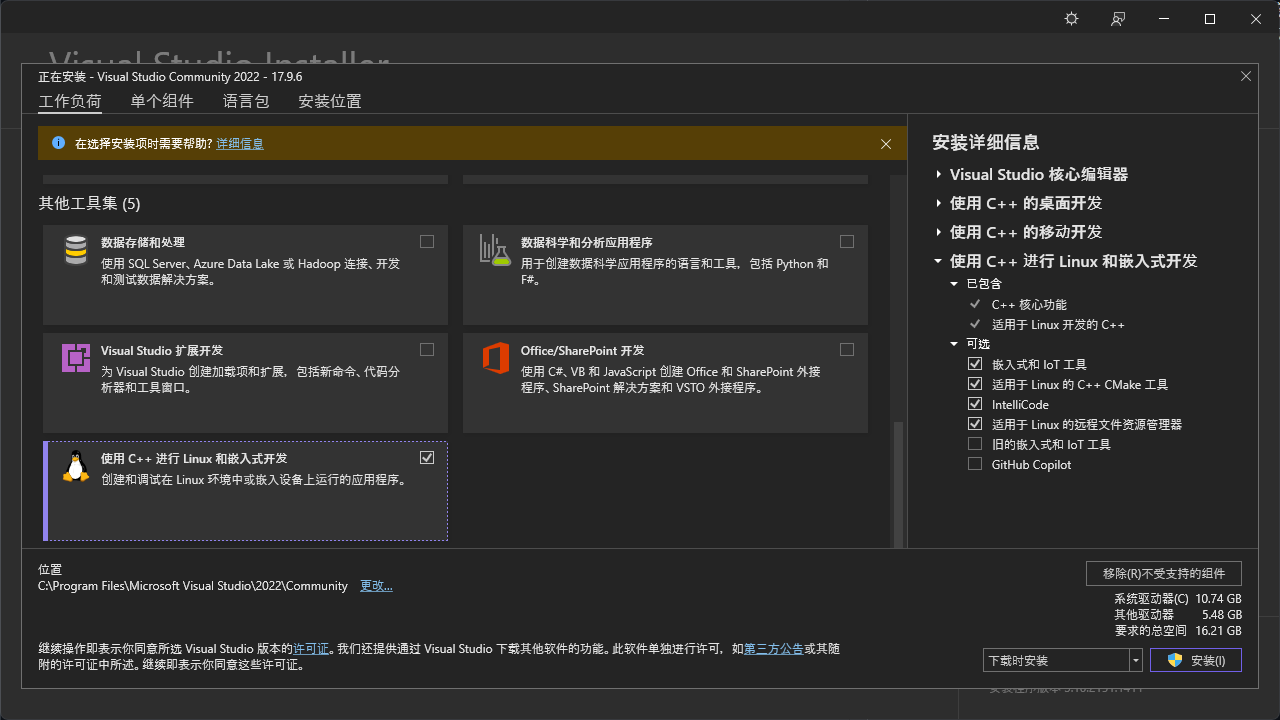Uncheck the Linux 和嵌入式开发 workload checkbox

pyautogui.click(x=427, y=458)
